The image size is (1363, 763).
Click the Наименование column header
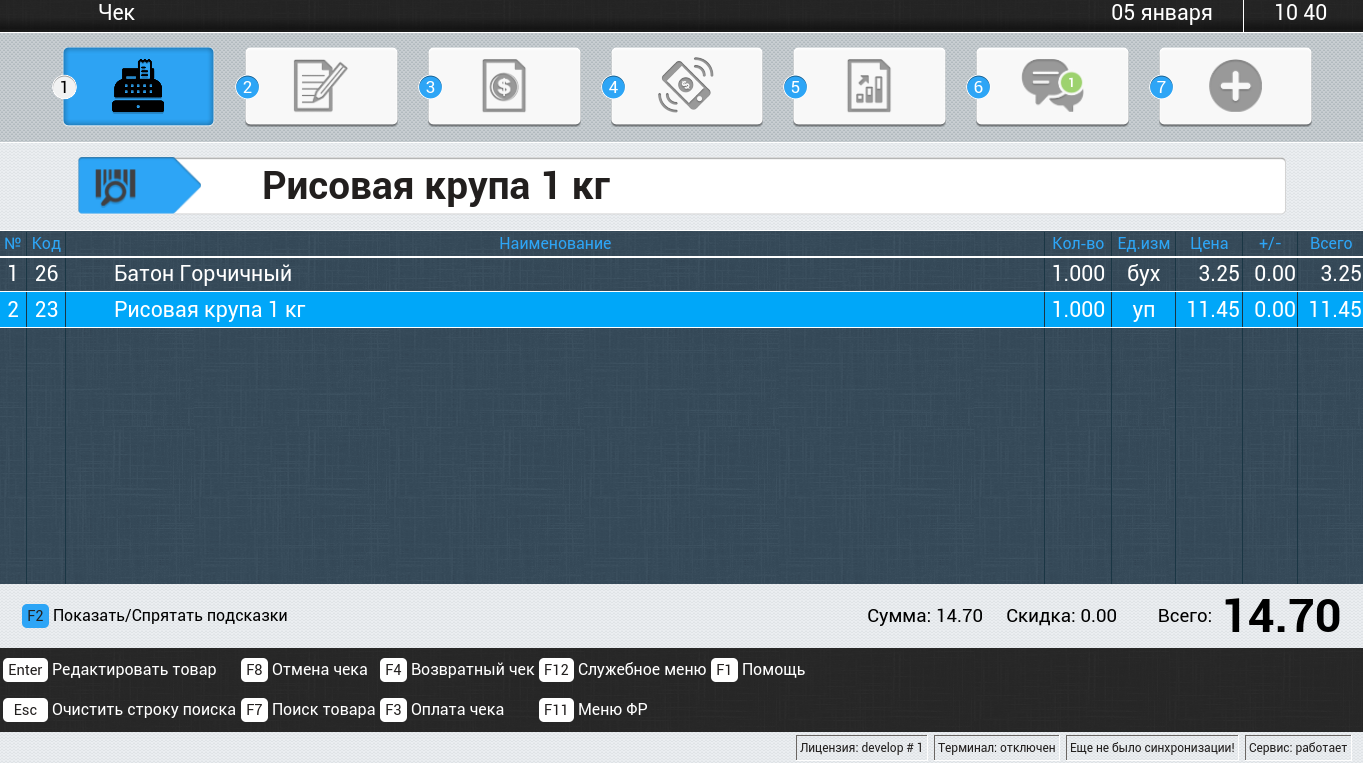pyautogui.click(x=555, y=244)
